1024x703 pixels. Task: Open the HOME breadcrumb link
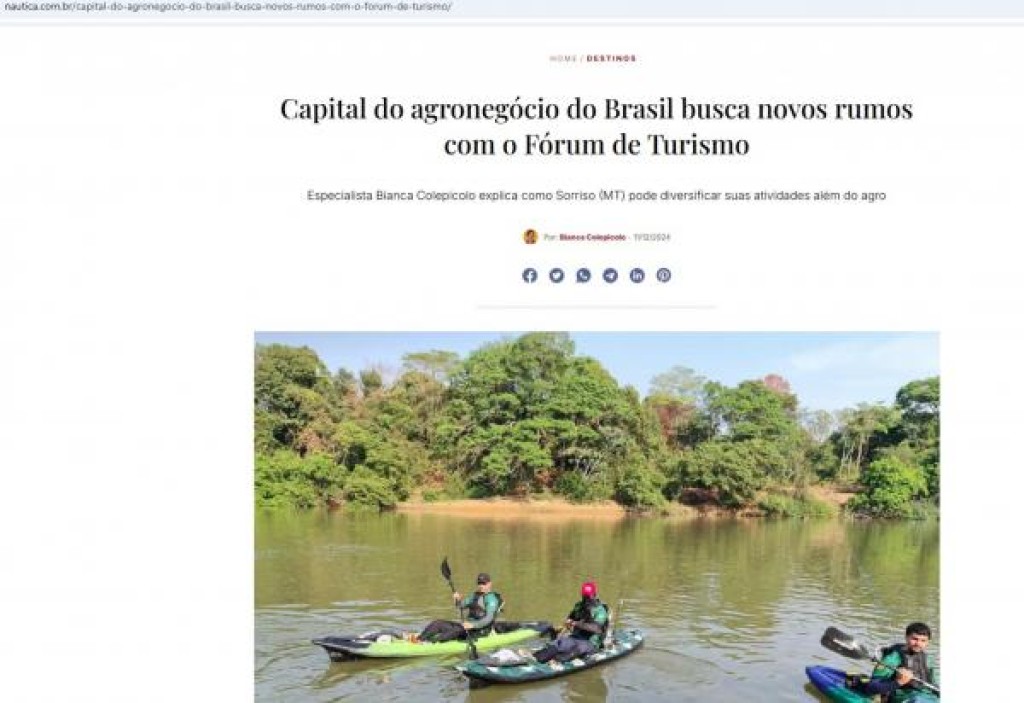(x=563, y=58)
